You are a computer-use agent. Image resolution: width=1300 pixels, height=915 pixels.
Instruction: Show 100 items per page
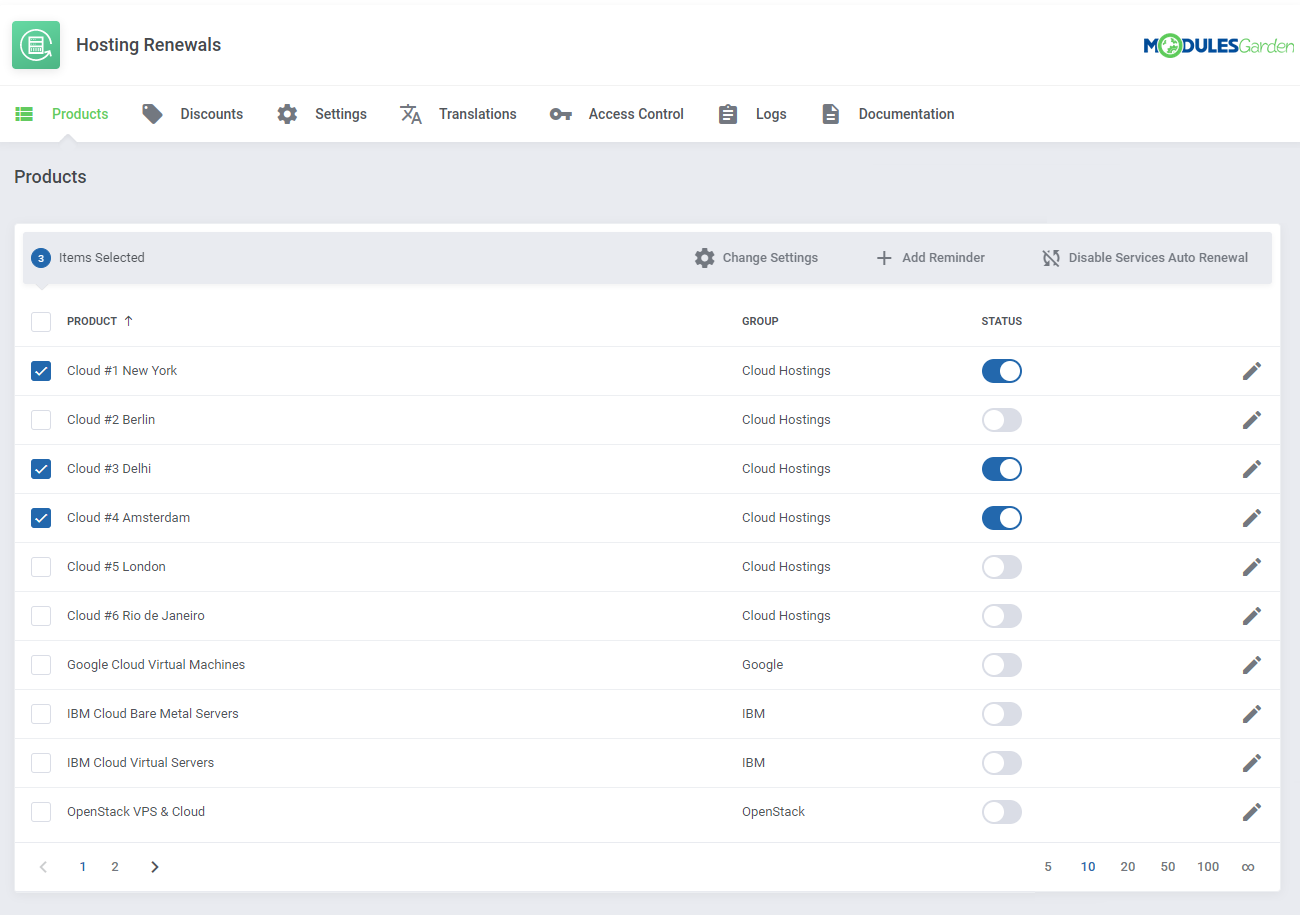click(x=1208, y=867)
